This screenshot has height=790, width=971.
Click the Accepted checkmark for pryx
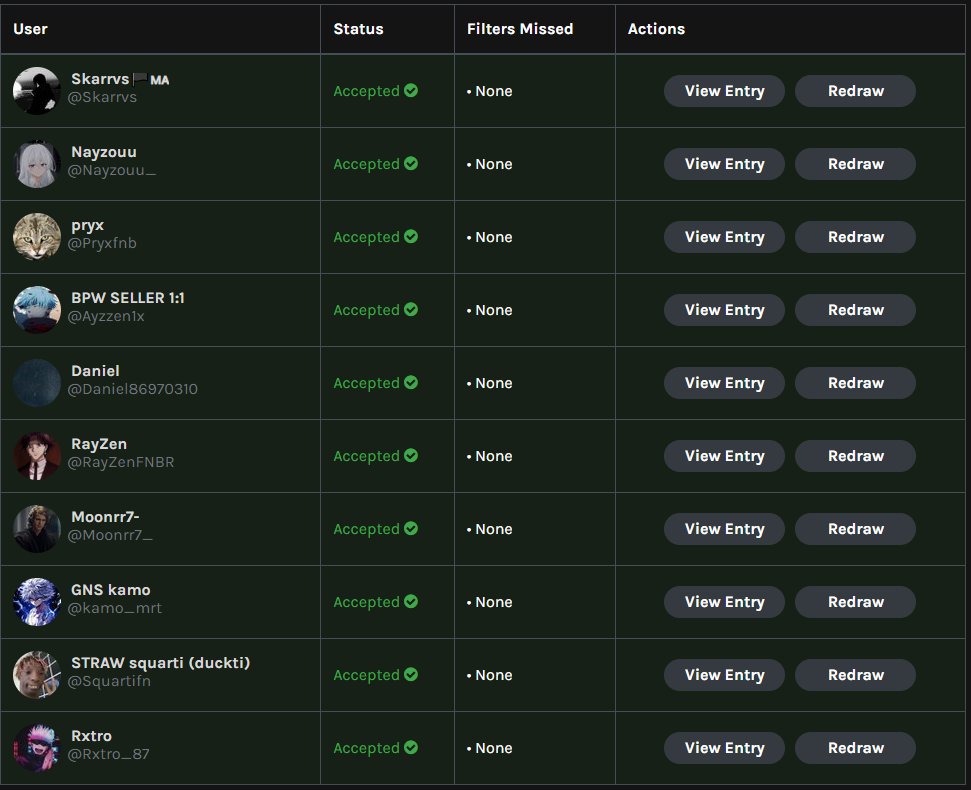coord(411,237)
